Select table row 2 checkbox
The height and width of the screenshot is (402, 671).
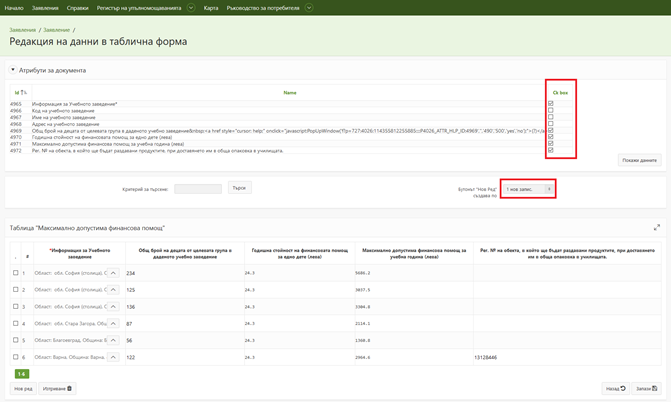pyautogui.click(x=16, y=289)
